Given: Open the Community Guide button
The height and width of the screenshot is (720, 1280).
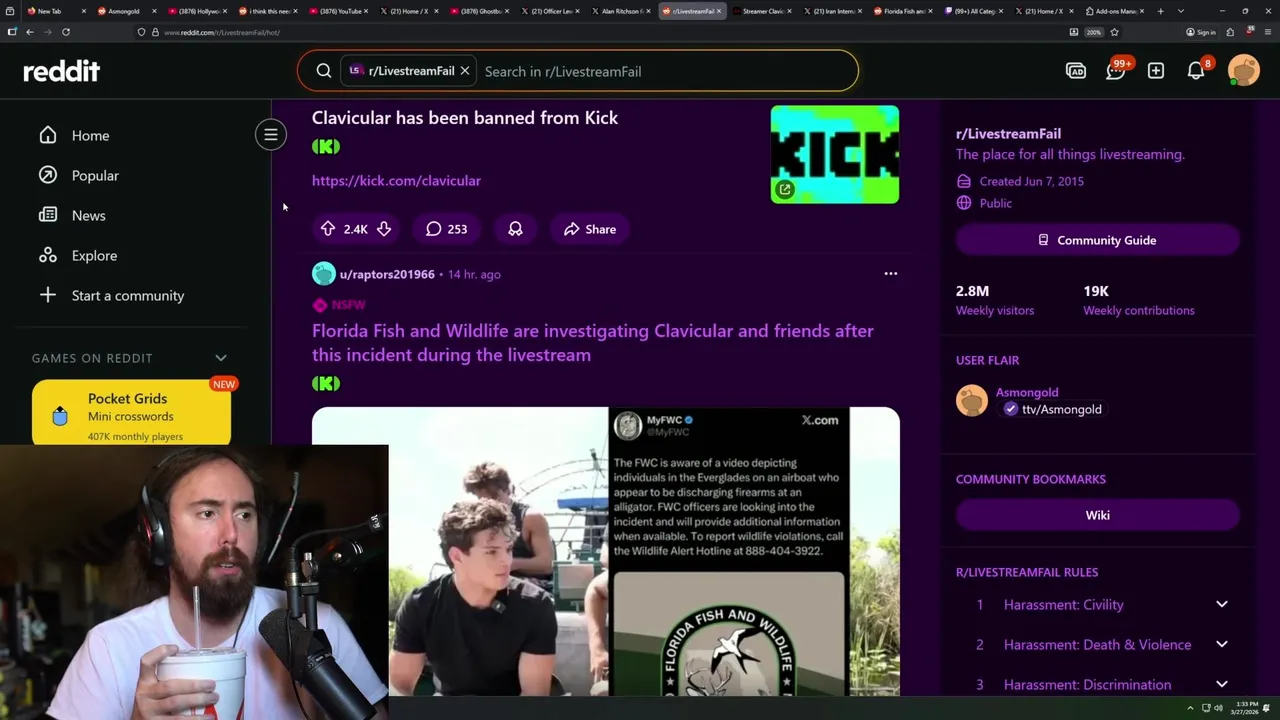Looking at the screenshot, I should point(1098,240).
